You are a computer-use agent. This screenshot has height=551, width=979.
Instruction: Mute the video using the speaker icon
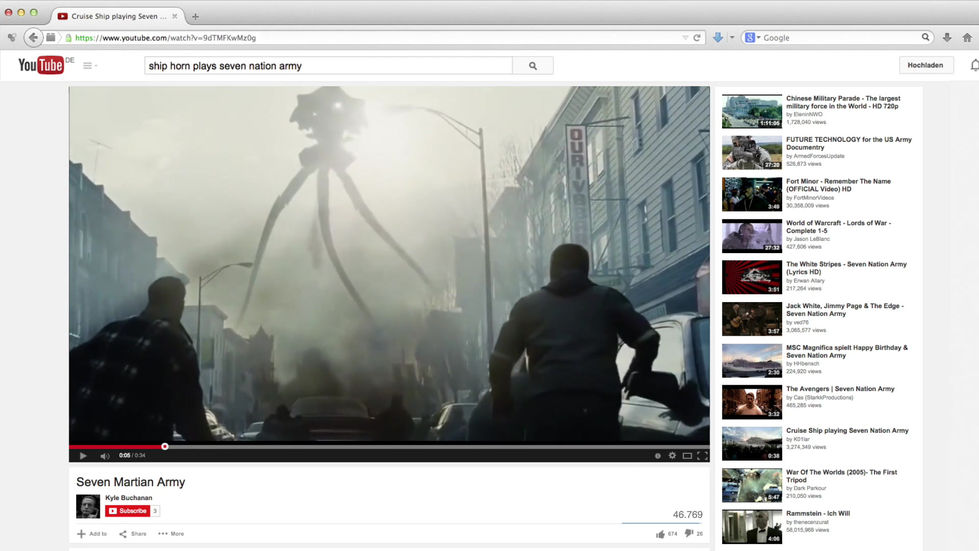104,456
